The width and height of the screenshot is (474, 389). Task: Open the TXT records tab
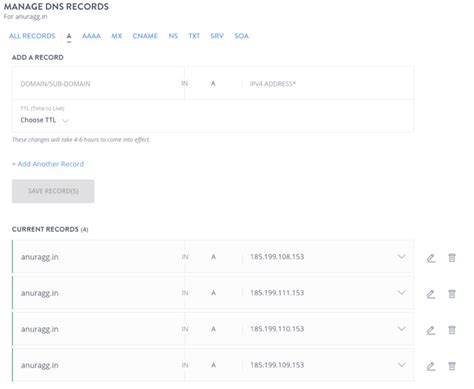pyautogui.click(x=194, y=36)
